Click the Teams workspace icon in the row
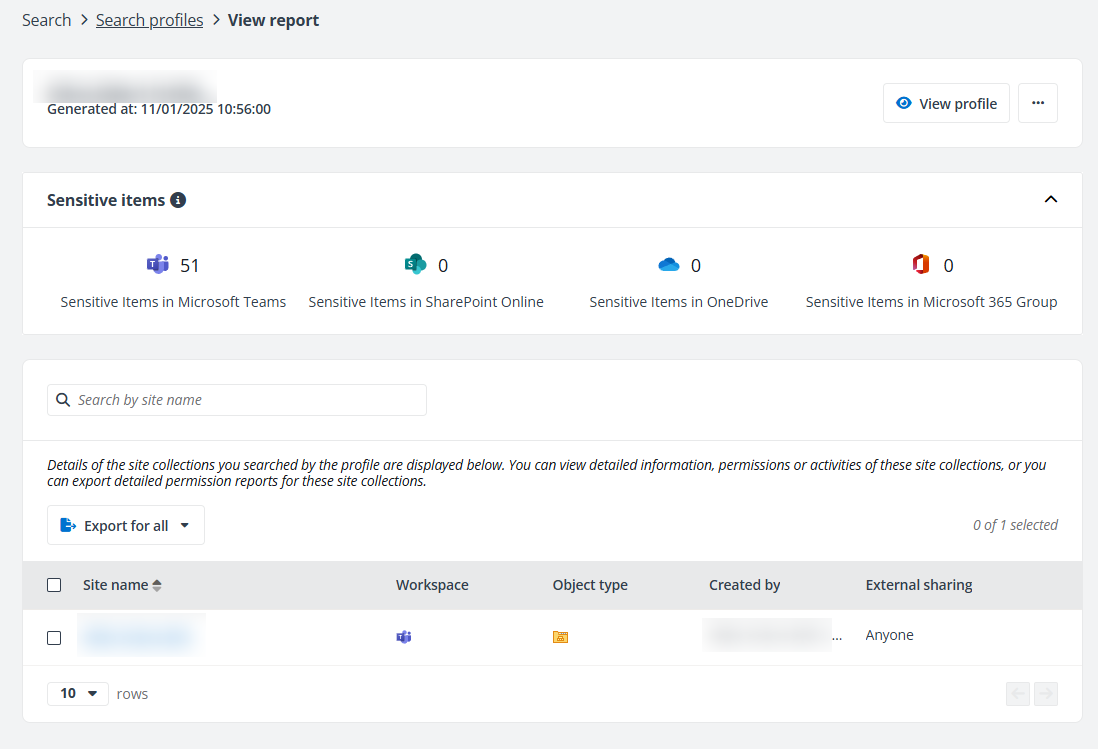 [x=404, y=637]
